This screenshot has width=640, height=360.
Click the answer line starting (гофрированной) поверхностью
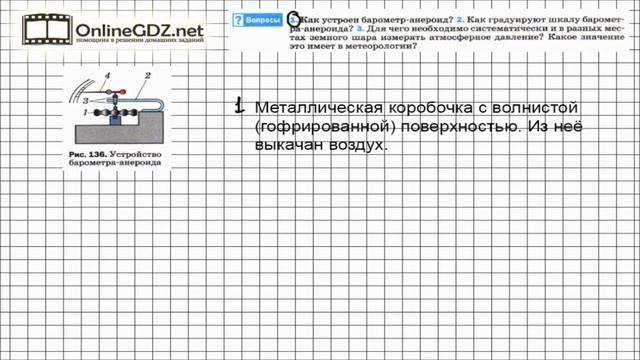pos(418,127)
